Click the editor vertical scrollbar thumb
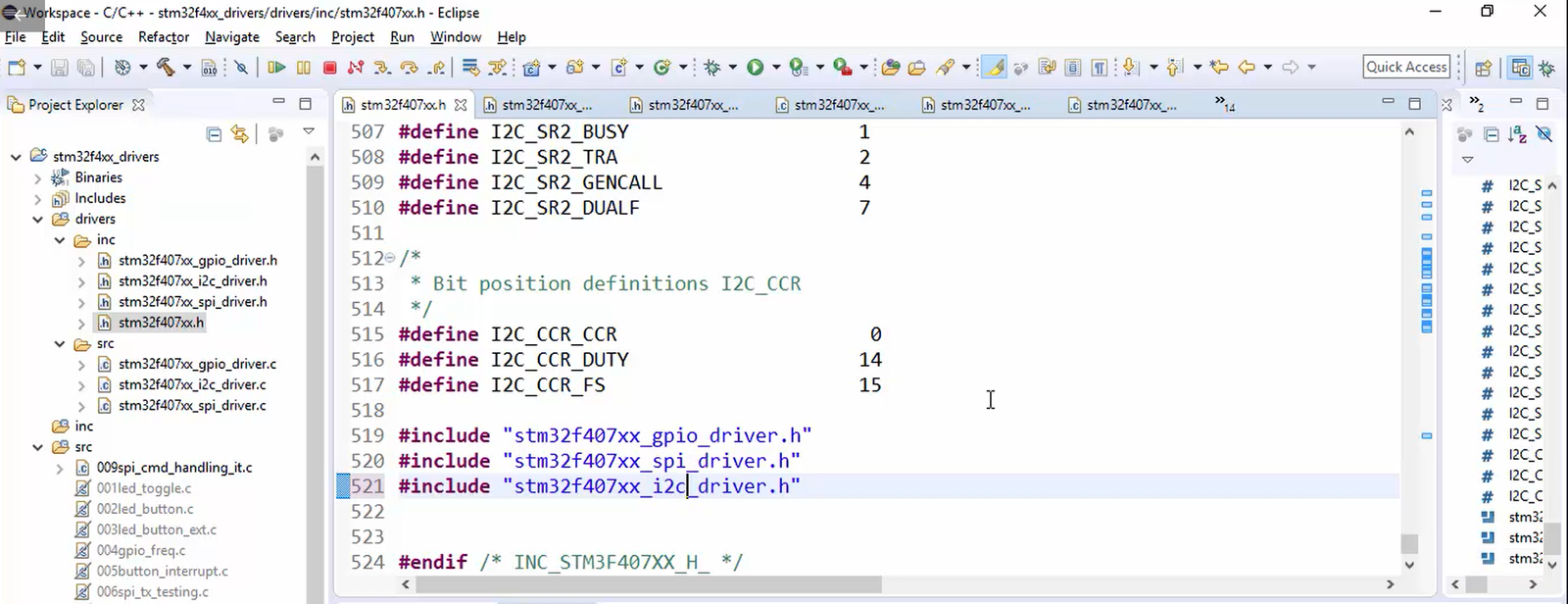Image resolution: width=1568 pixels, height=604 pixels. pos(1409,543)
